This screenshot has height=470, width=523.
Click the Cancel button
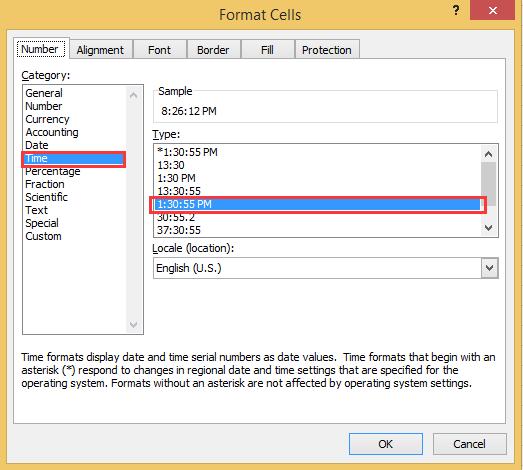click(470, 444)
